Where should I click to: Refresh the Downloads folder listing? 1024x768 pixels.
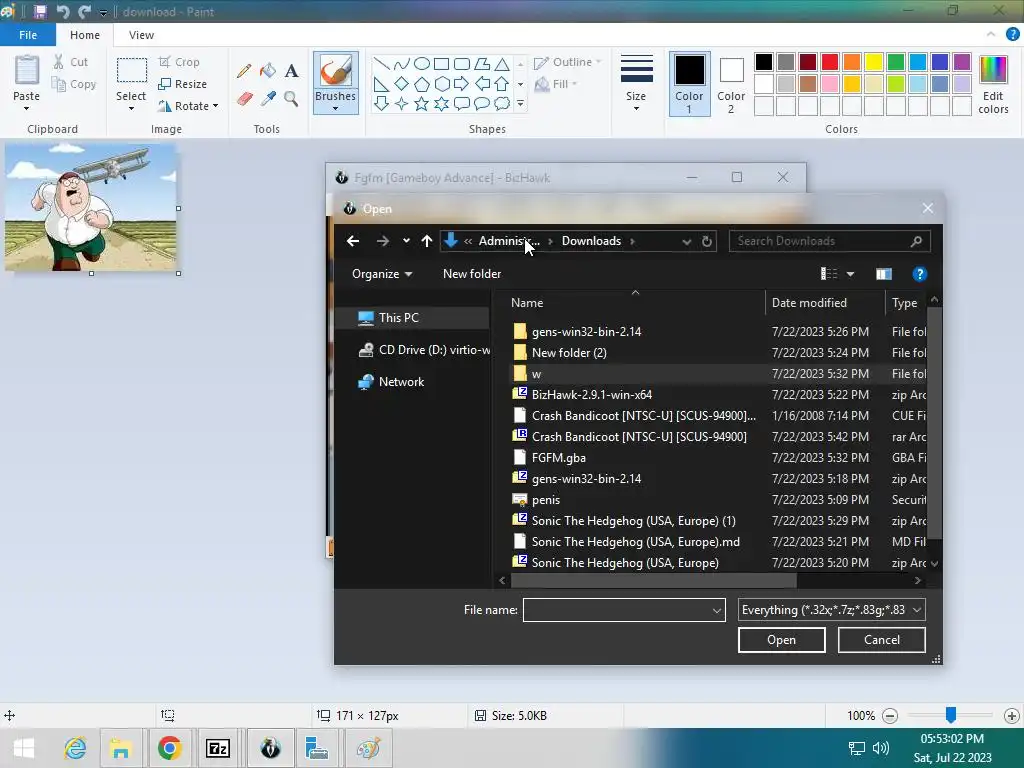(x=707, y=241)
